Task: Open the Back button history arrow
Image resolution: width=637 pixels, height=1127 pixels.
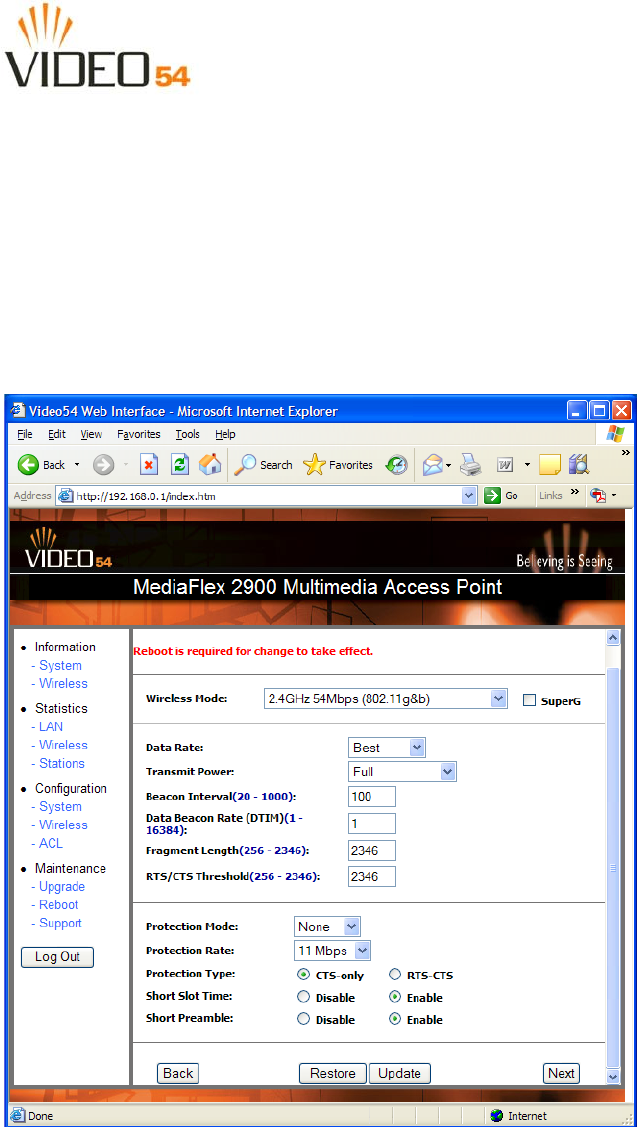Action: [x=77, y=466]
